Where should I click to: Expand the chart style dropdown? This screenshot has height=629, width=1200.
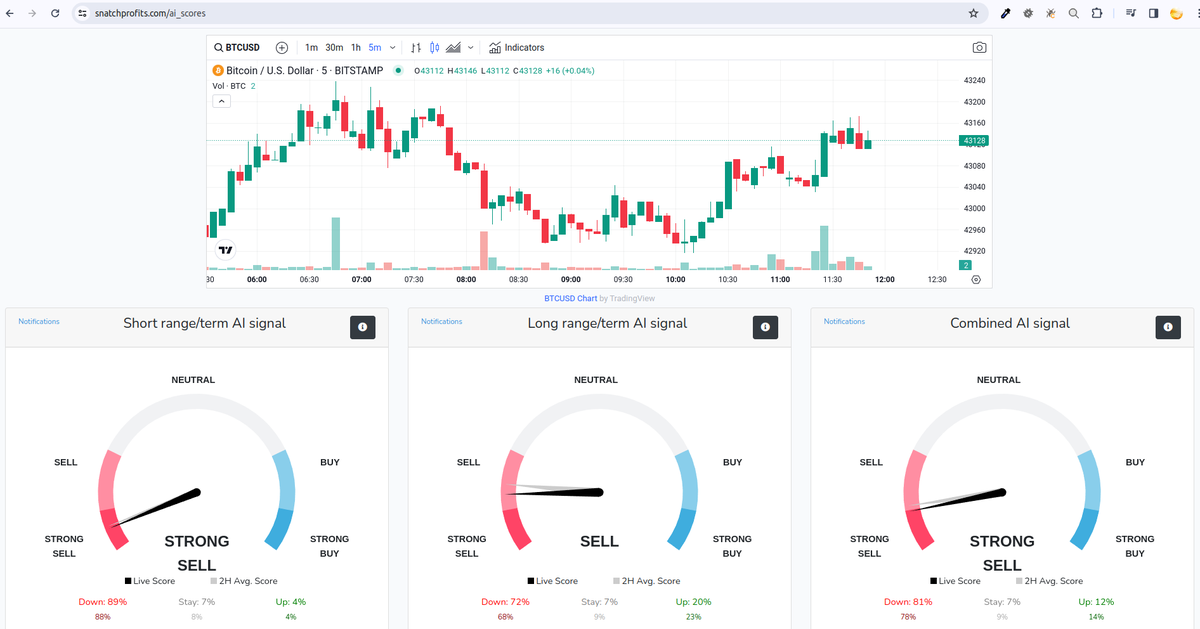470,47
